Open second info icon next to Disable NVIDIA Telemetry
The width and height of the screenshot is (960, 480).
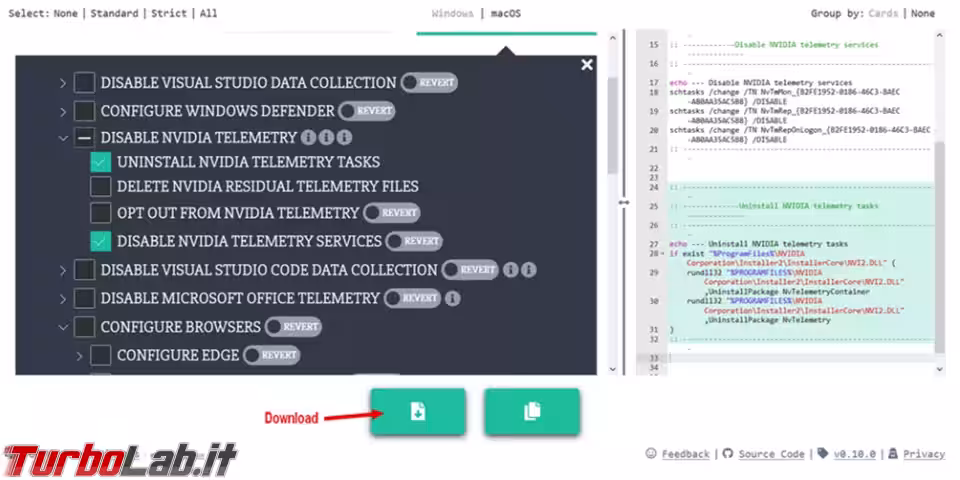click(326, 138)
